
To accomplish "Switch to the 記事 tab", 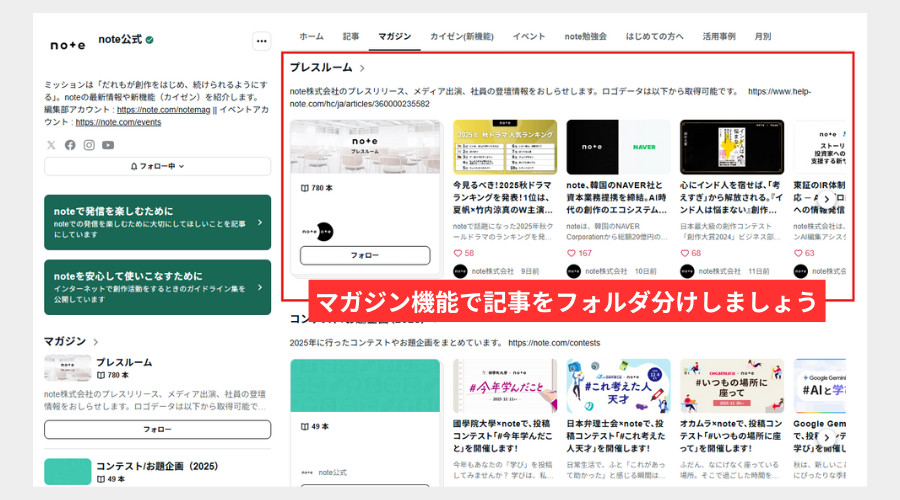I will coord(351,36).
